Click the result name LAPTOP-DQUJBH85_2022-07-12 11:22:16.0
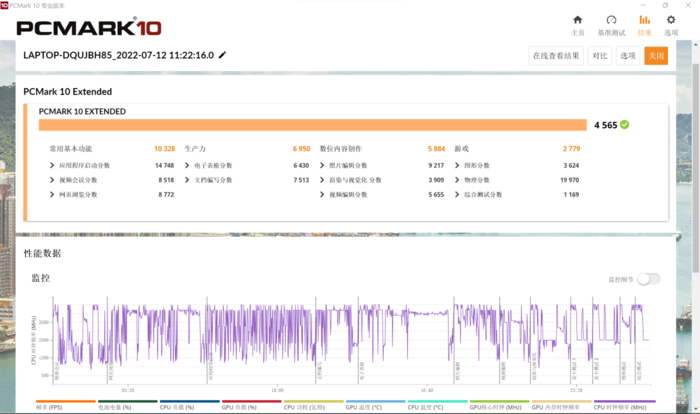 (x=118, y=55)
